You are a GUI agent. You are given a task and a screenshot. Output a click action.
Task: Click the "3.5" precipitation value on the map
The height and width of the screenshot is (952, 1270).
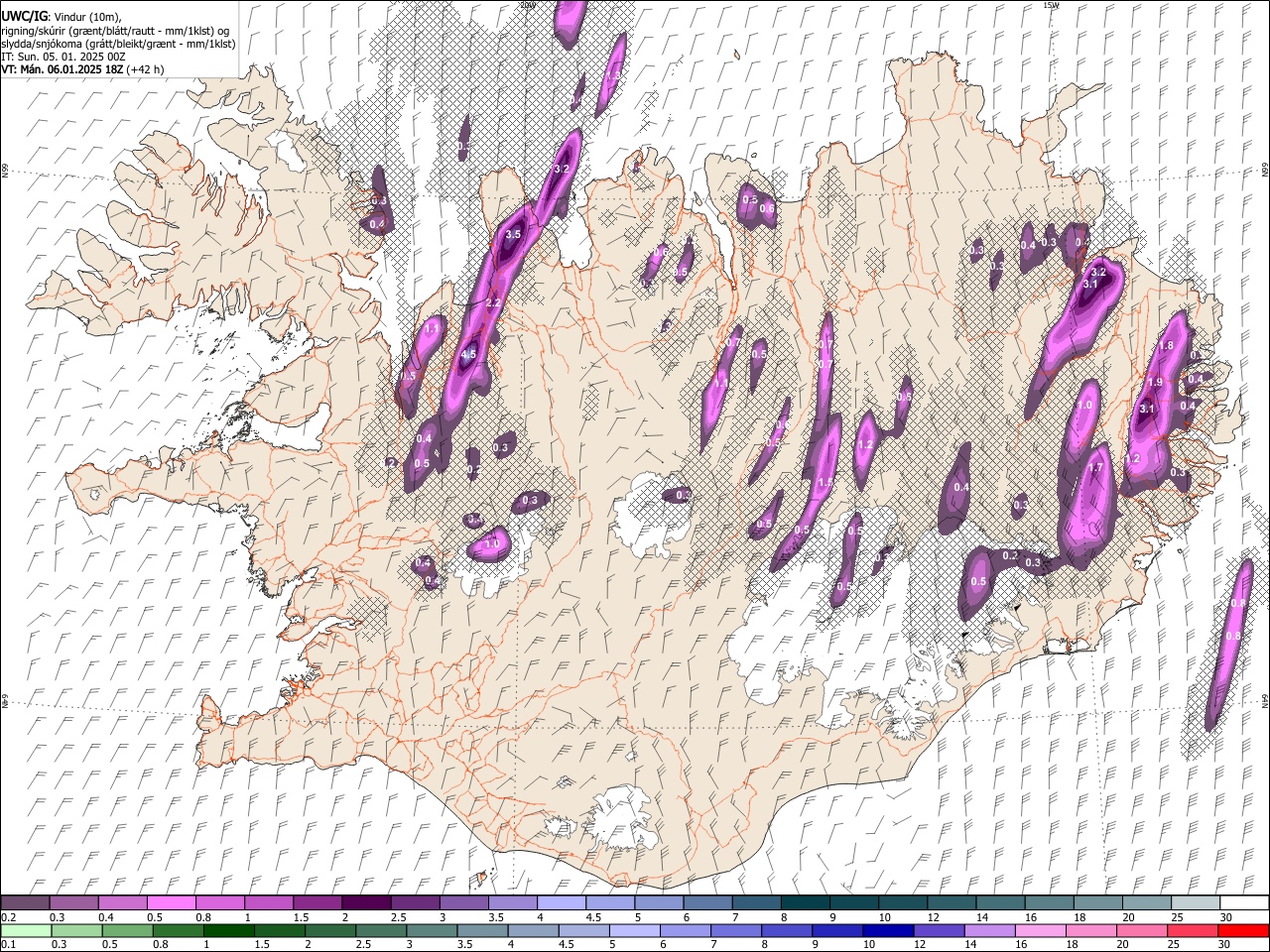tap(513, 235)
